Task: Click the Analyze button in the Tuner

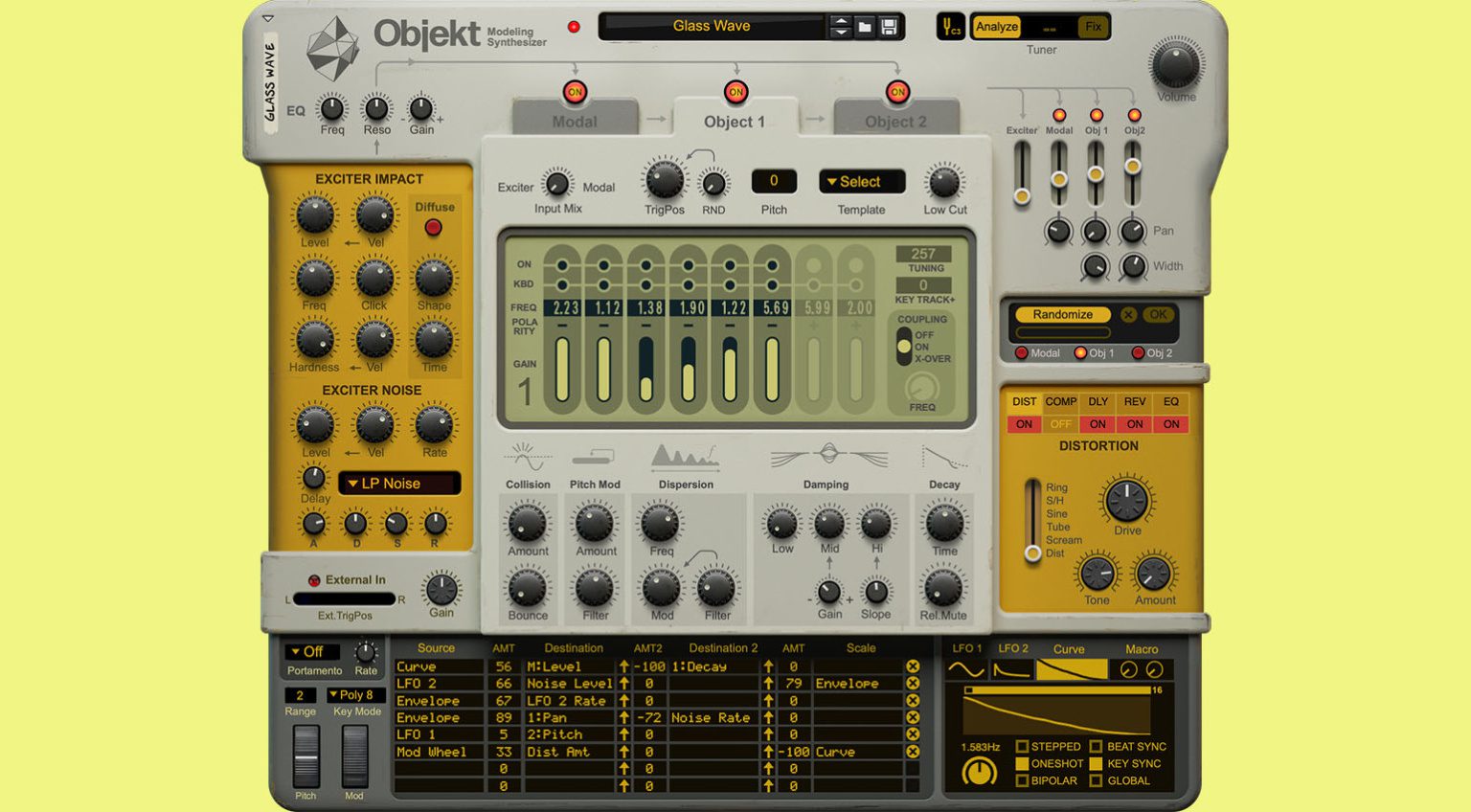Action: [x=996, y=27]
